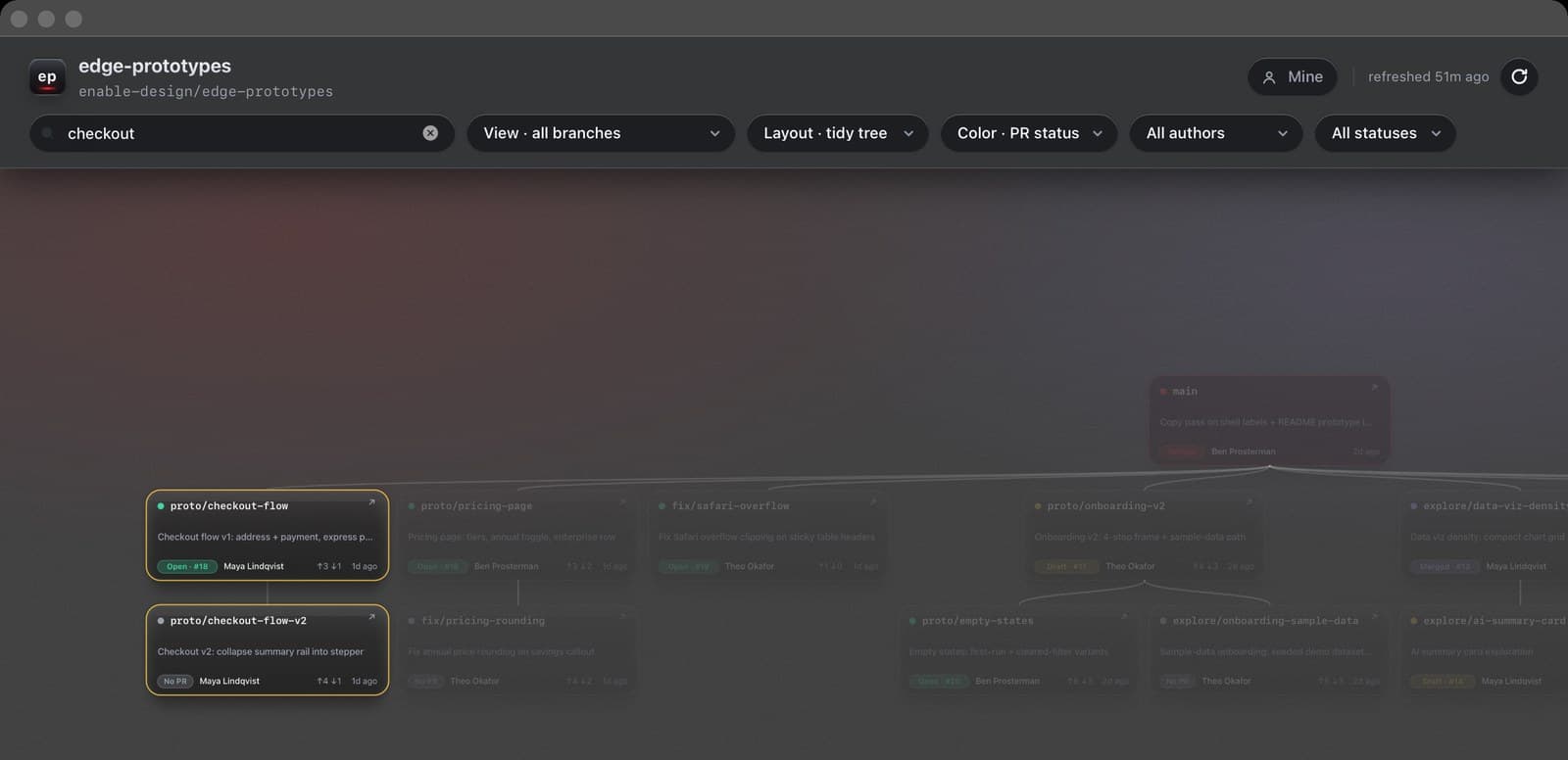Open the Layout tidy tree dropdown
Viewport: 1568px width, 760px height.
pos(838,133)
